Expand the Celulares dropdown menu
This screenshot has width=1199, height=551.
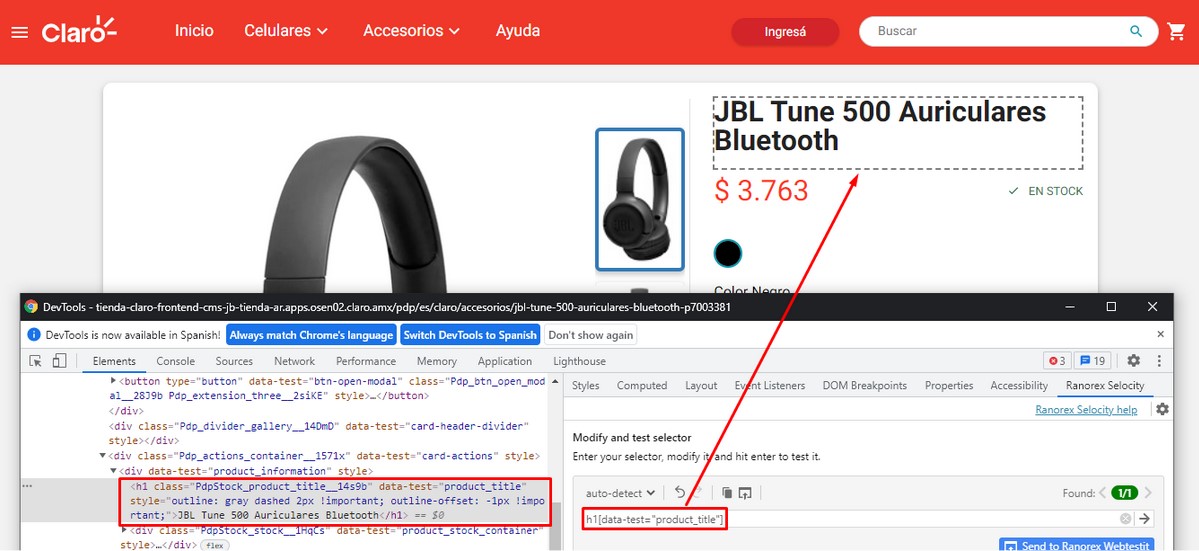(x=286, y=31)
